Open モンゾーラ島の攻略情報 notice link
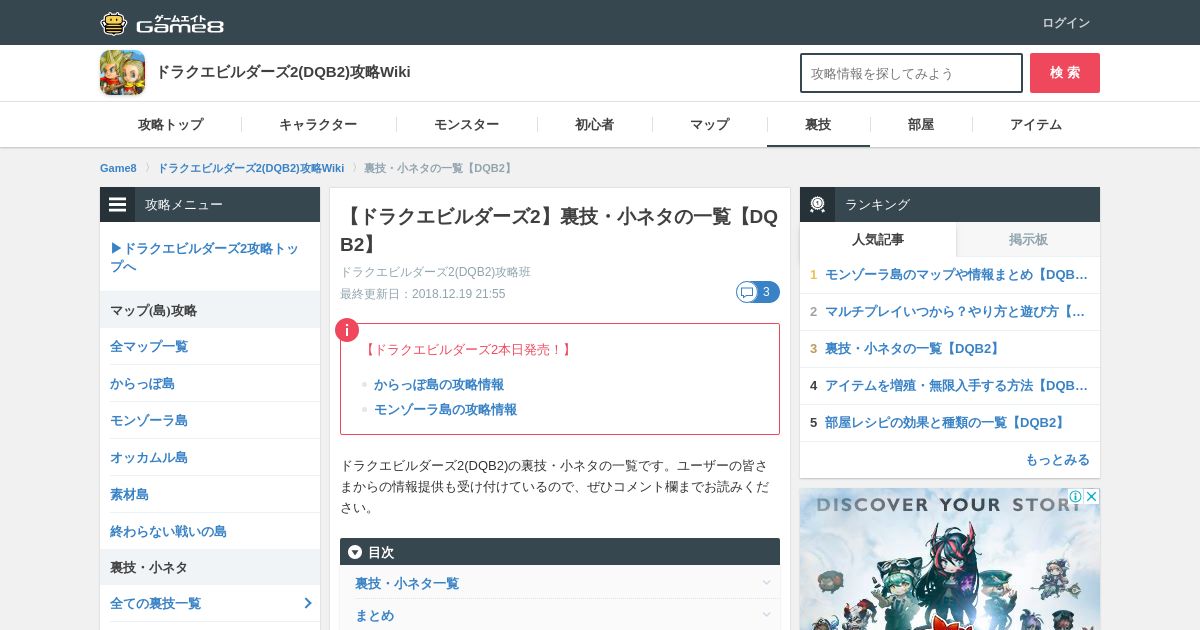Viewport: 1200px width, 630px height. pos(445,410)
